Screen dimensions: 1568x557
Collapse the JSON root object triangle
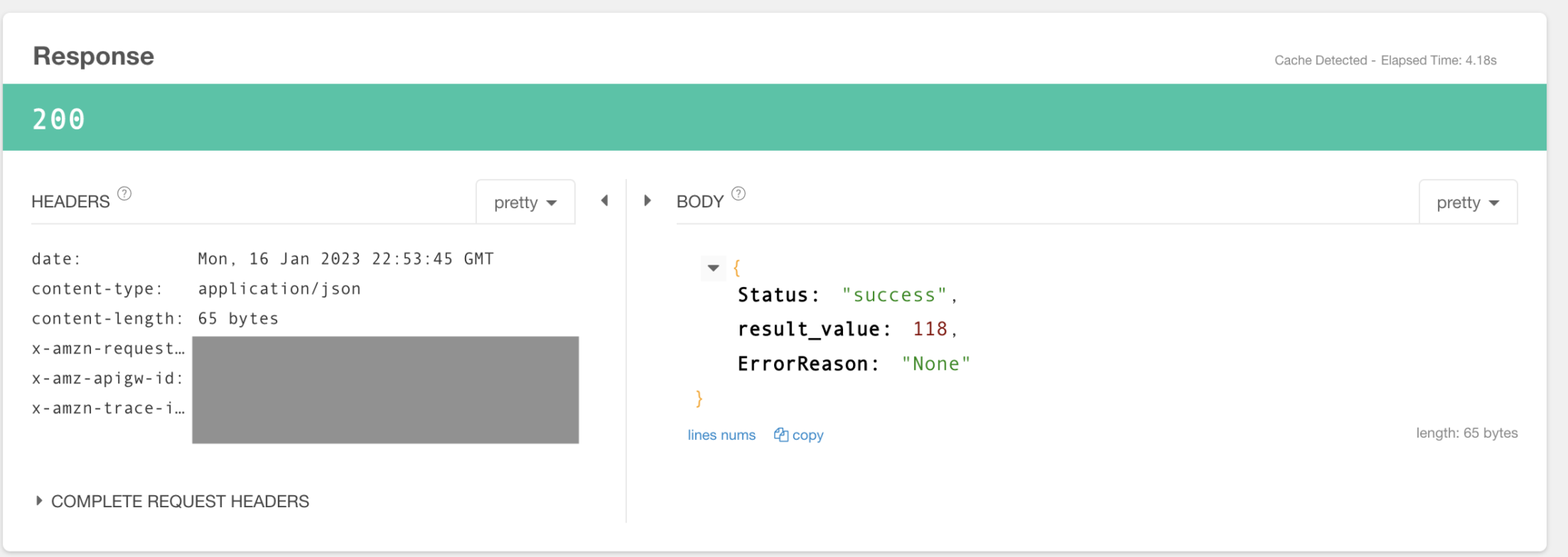[x=714, y=268]
